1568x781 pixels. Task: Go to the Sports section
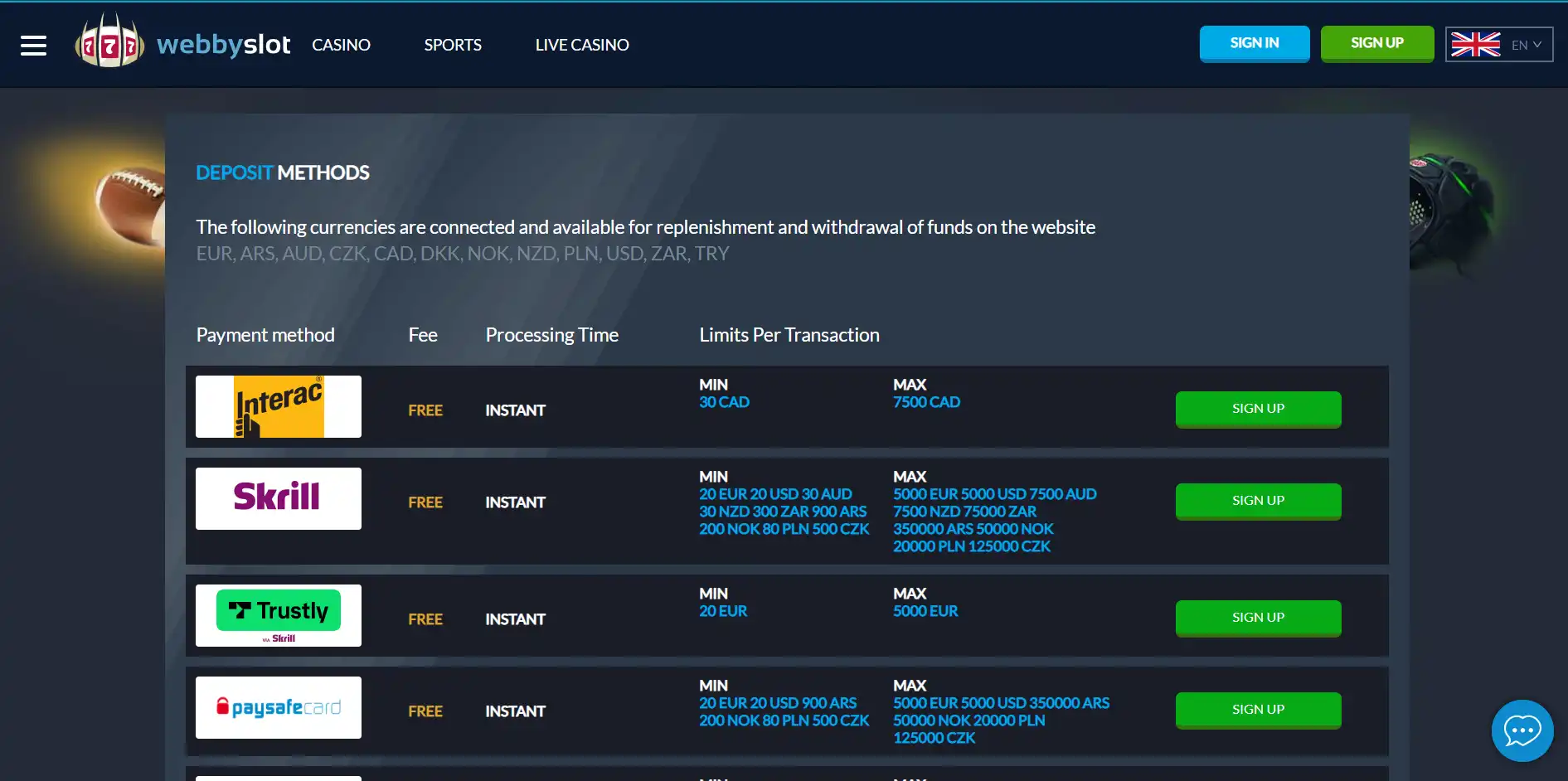(x=453, y=45)
